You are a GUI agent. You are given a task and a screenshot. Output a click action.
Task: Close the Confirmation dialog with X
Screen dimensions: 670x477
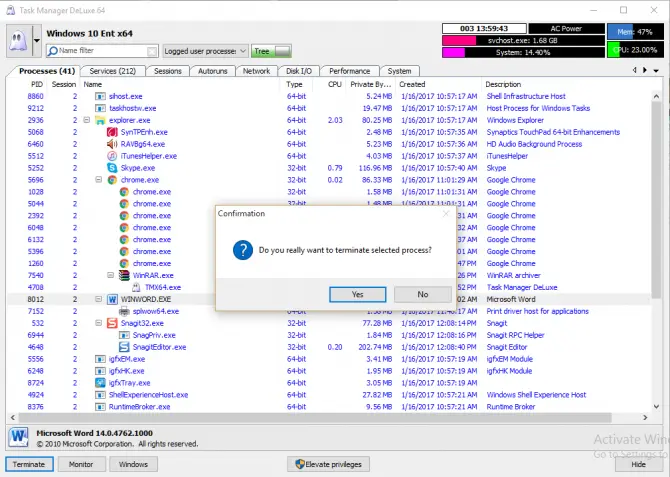(x=446, y=213)
